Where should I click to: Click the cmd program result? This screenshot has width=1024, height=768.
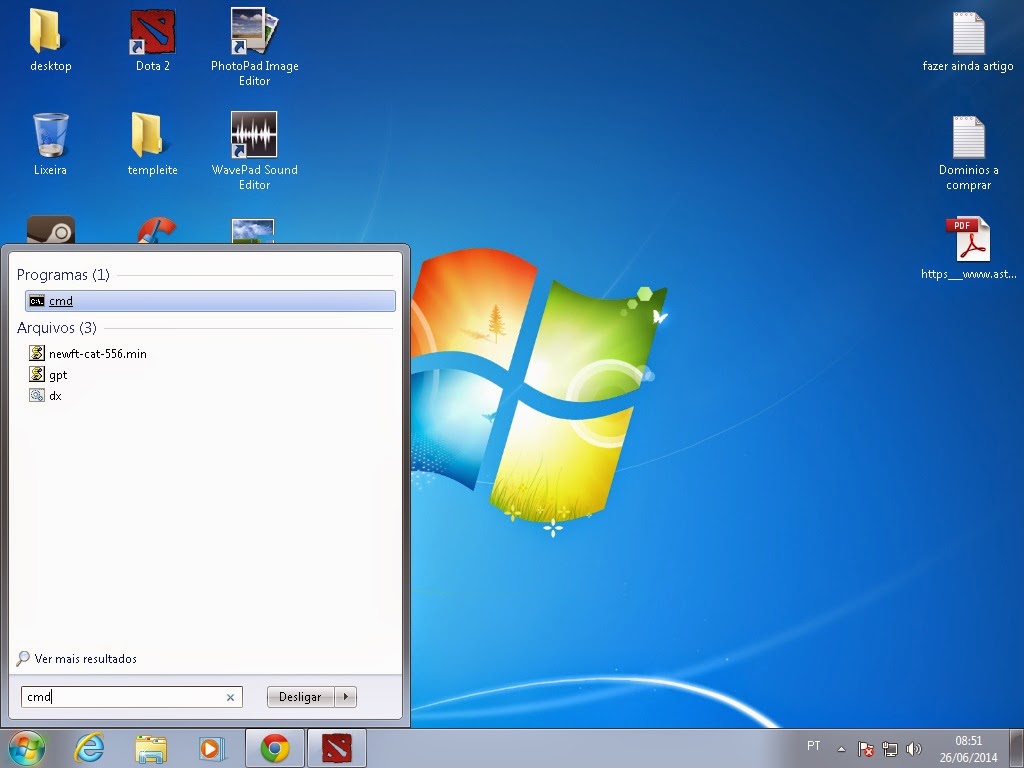coord(210,301)
